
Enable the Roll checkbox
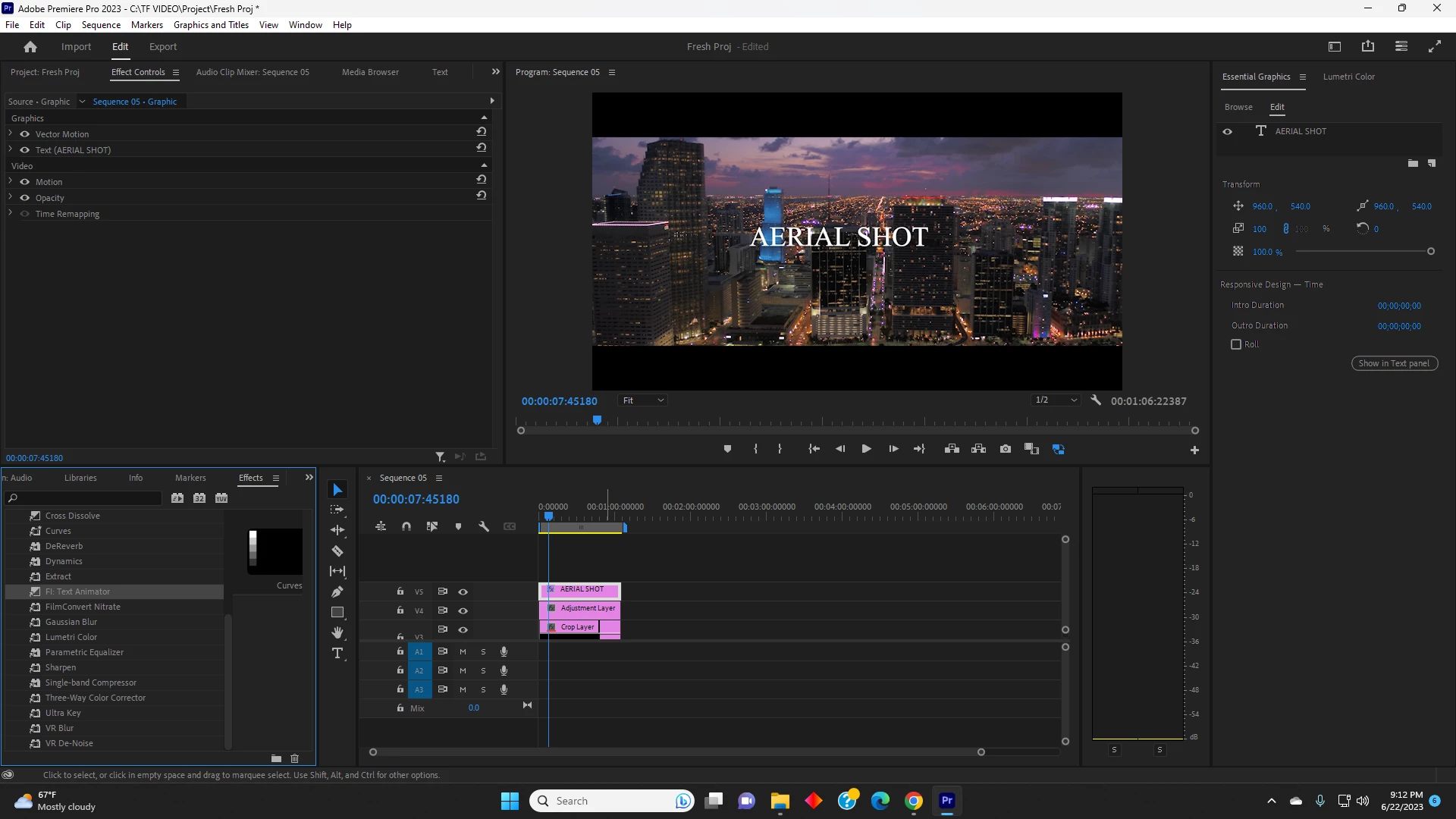point(1236,344)
